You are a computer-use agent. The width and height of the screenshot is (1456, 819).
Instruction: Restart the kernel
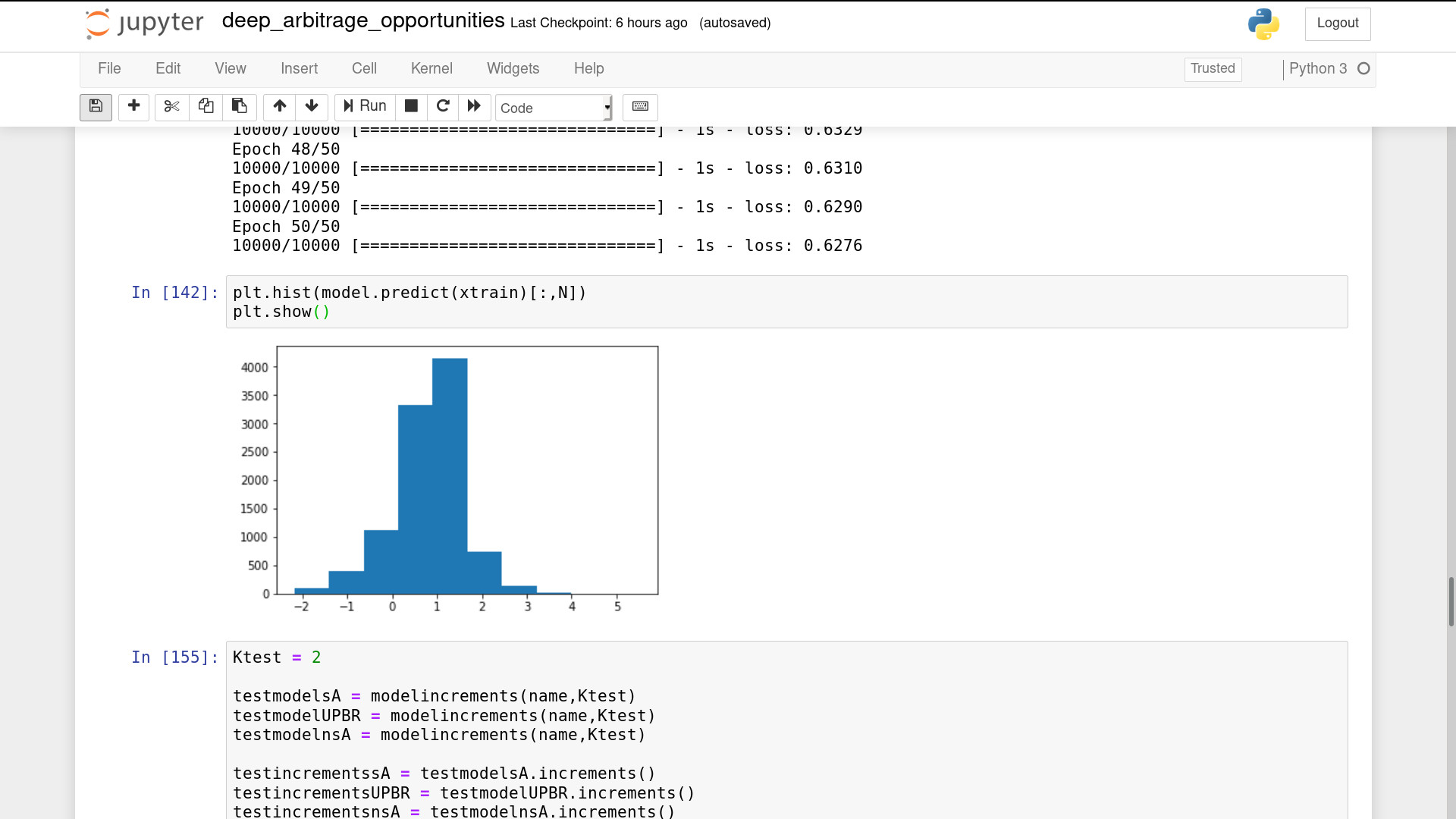[443, 107]
